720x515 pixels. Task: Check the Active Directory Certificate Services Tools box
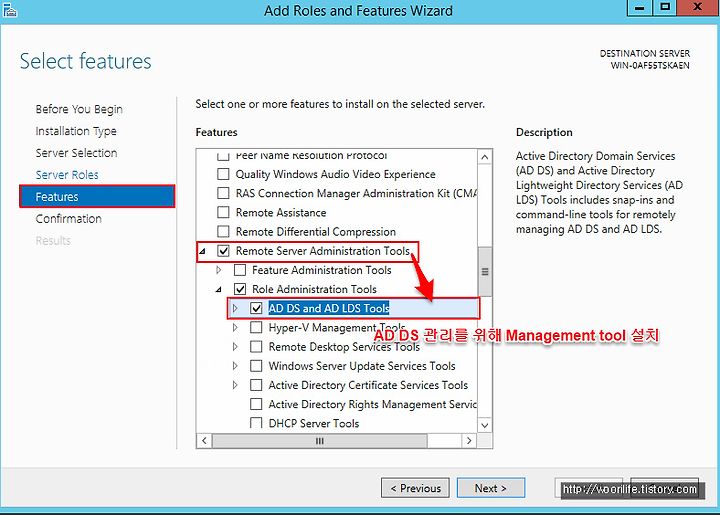[x=256, y=385]
